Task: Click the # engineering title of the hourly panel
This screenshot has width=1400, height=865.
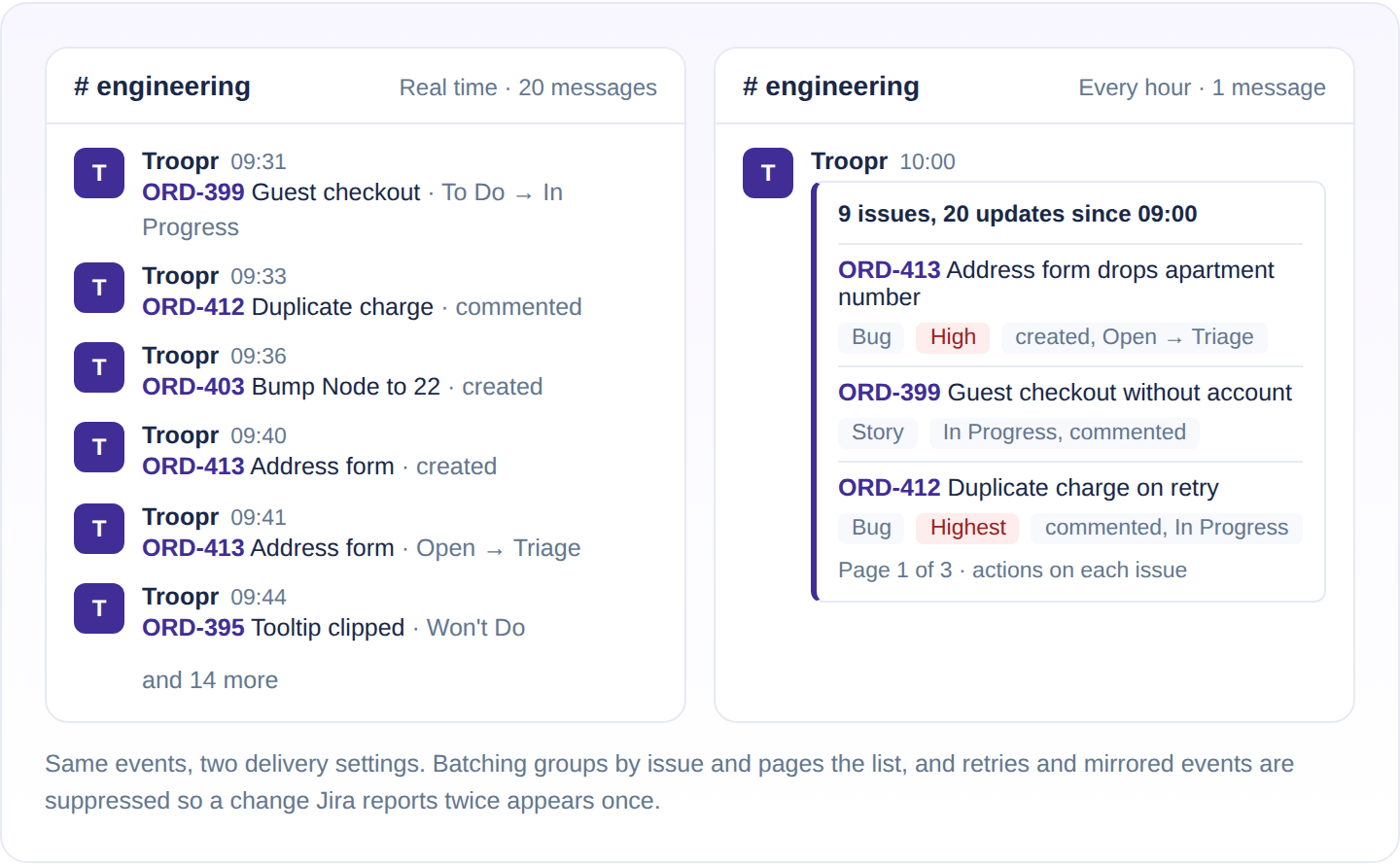Action: (x=831, y=86)
